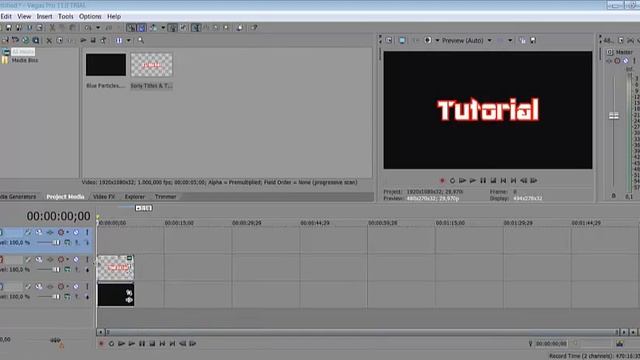Save preview snapshot to file
The height and width of the screenshot is (360, 640).
[x=533, y=40]
